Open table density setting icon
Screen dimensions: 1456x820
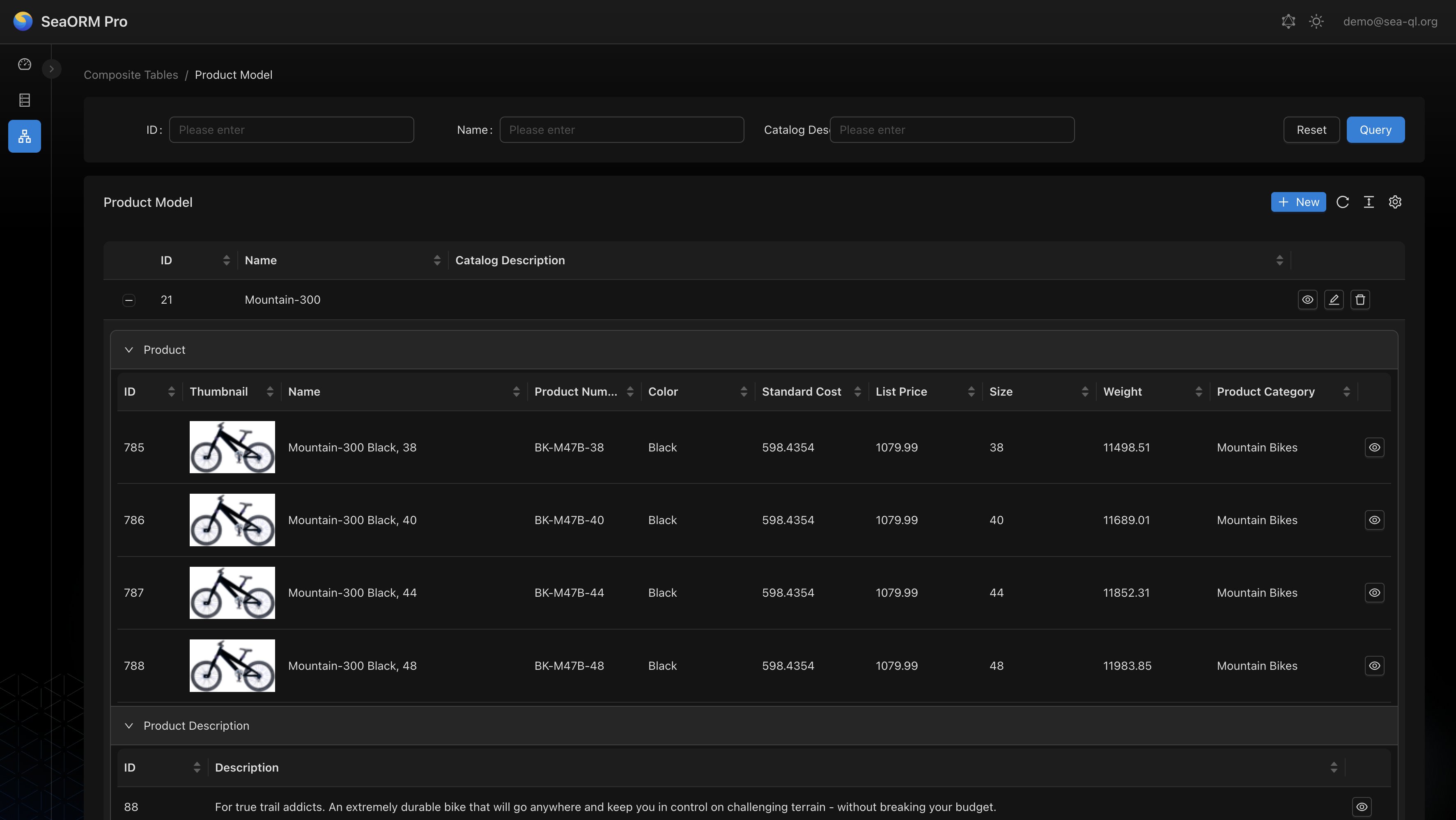(x=1369, y=202)
